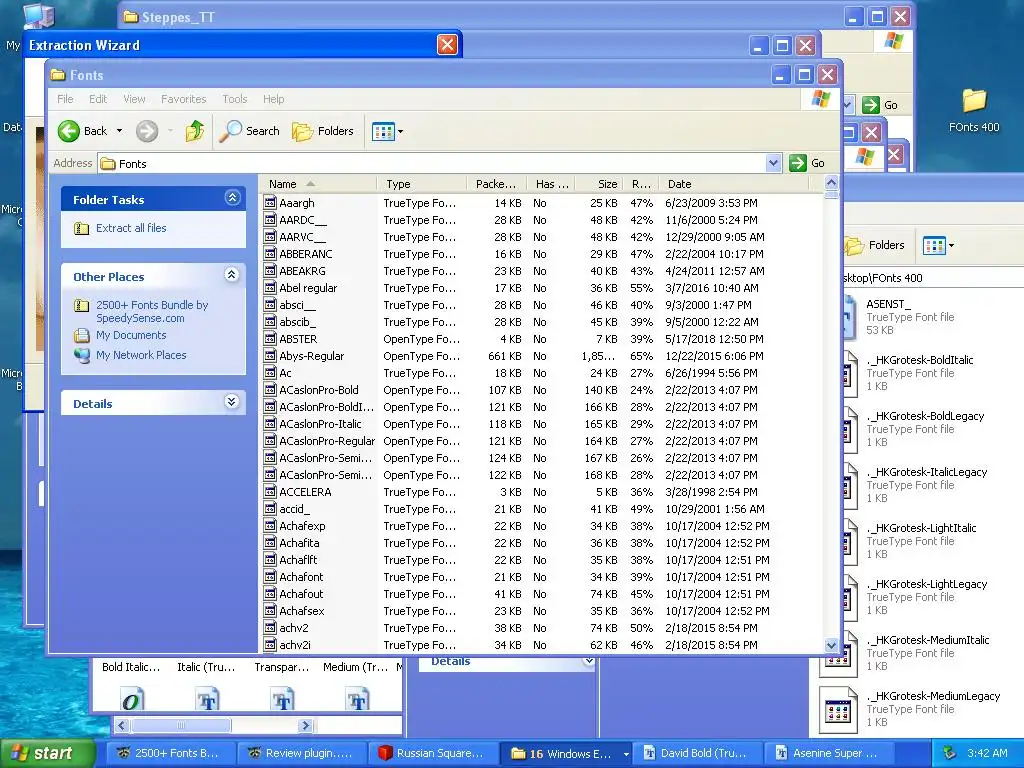Click the Folders icon in FOnts 400 window
This screenshot has width=1024, height=768.
tap(854, 246)
